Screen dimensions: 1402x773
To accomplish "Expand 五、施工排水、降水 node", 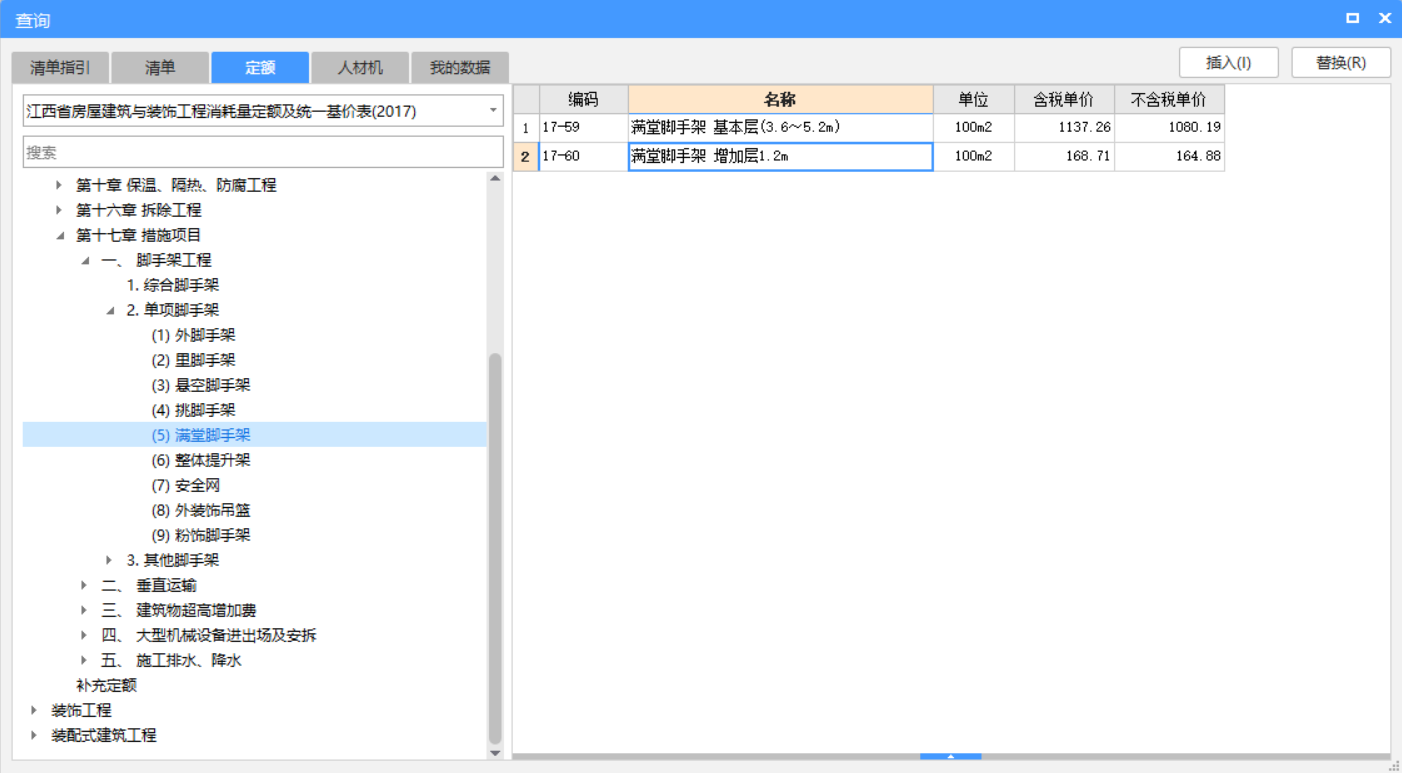I will point(84,660).
